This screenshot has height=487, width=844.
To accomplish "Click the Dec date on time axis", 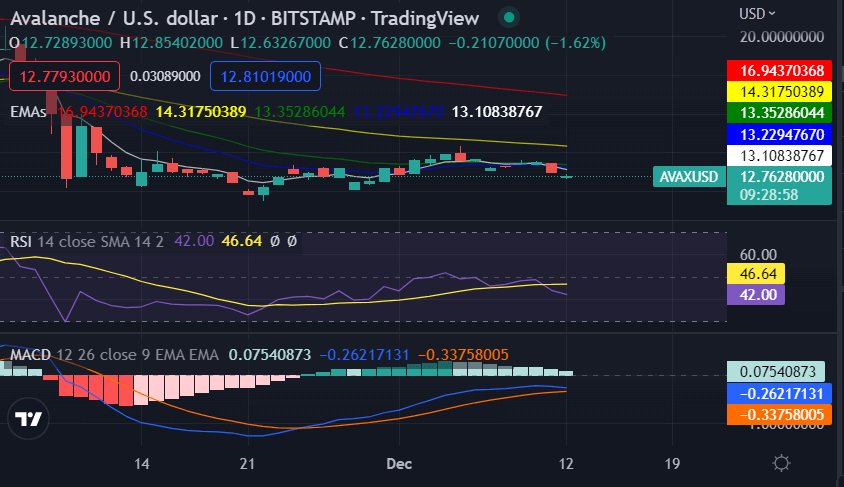I will (399, 463).
